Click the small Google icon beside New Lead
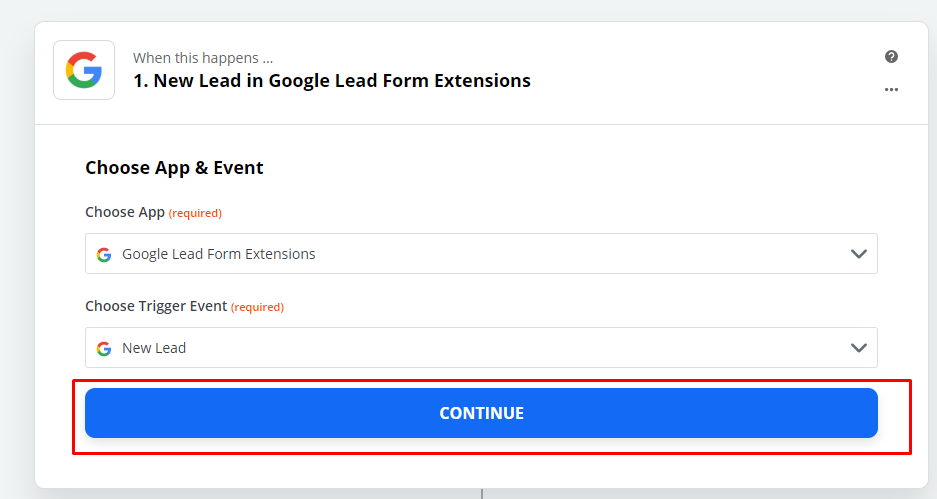 tap(104, 348)
